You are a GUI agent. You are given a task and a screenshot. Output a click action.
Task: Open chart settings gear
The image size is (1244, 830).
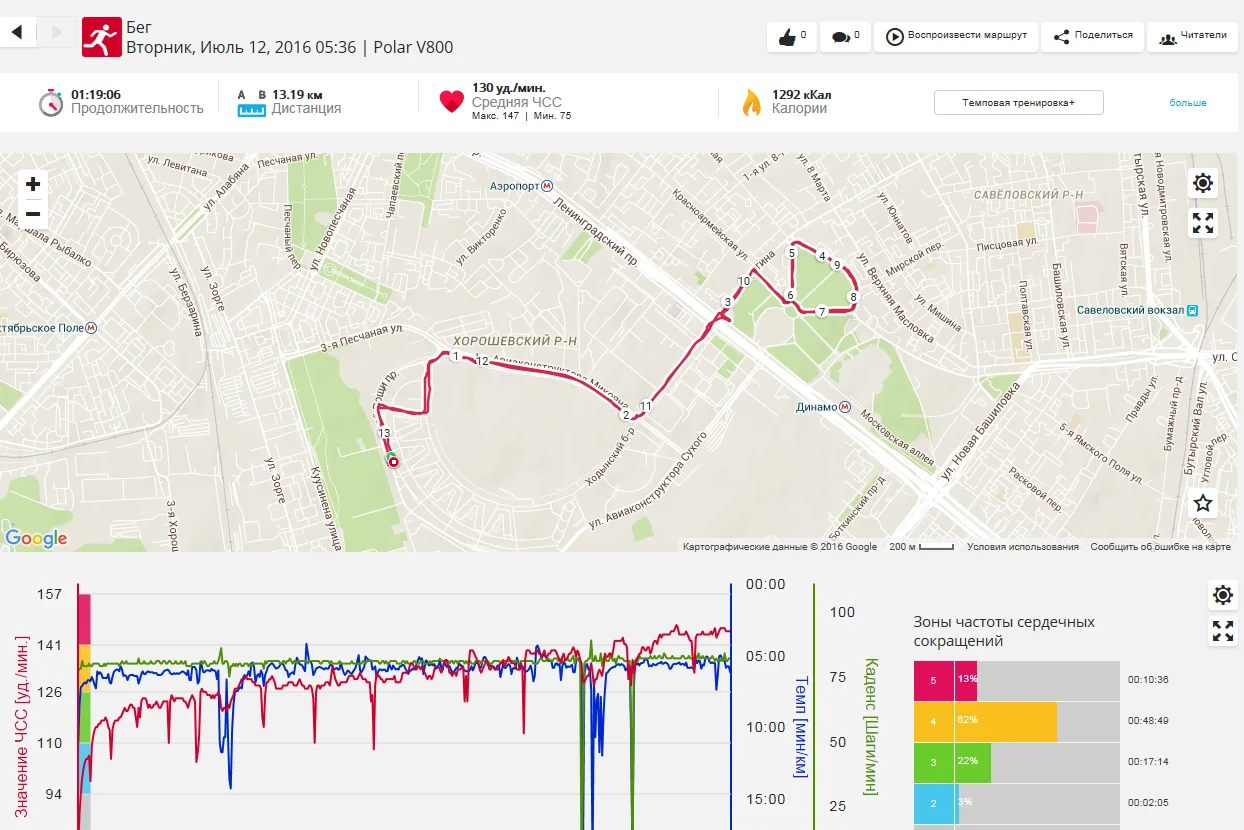(x=1222, y=596)
